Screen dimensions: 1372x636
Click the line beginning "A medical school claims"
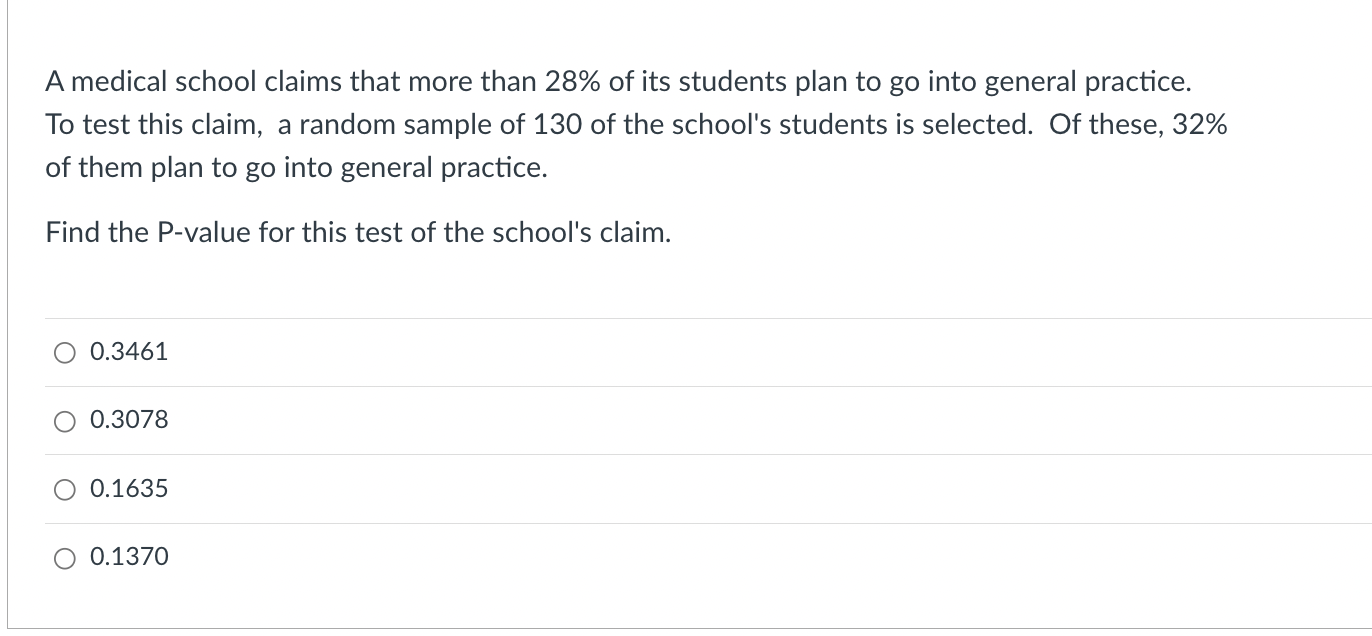618,82
